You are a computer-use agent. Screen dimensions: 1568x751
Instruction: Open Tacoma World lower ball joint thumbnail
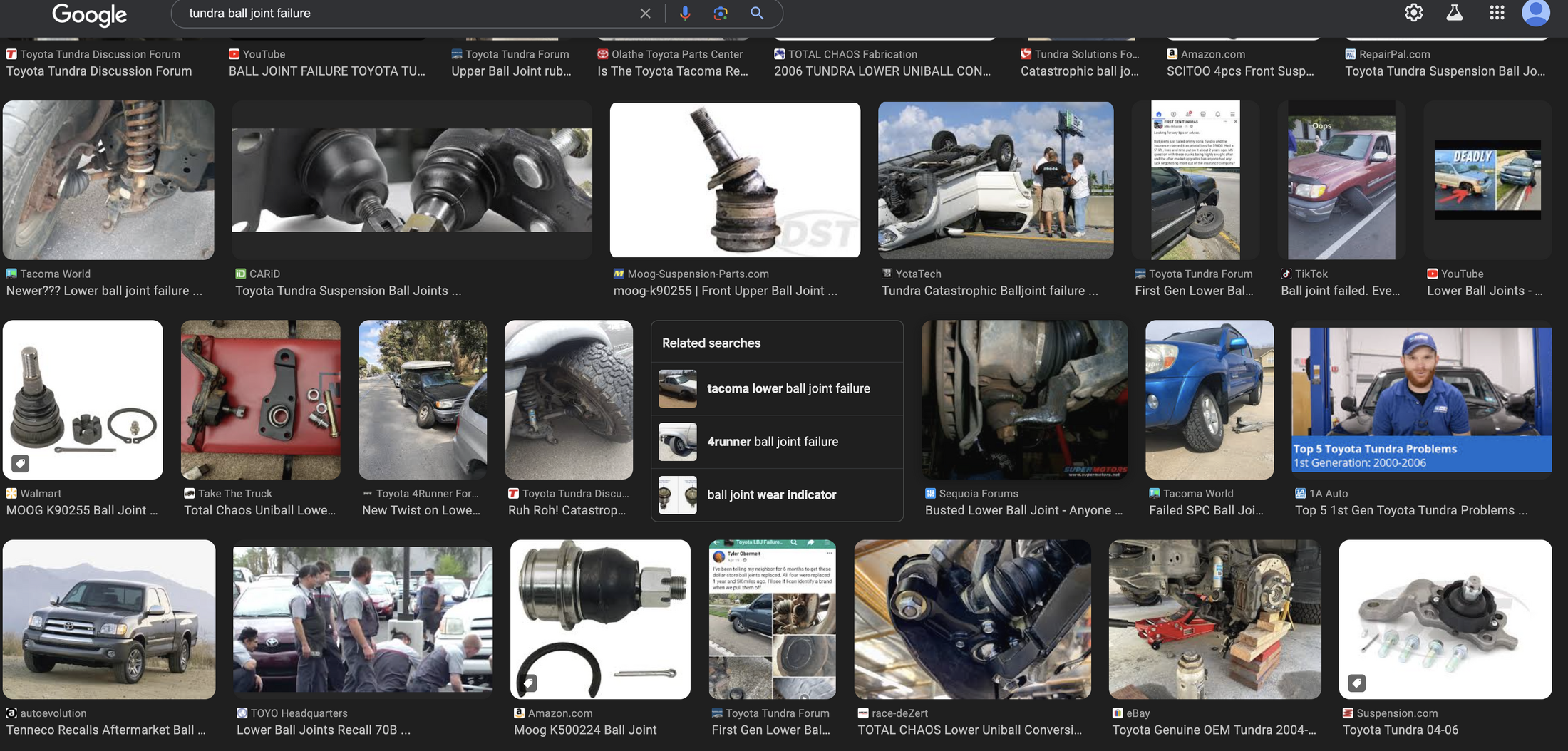(108, 180)
